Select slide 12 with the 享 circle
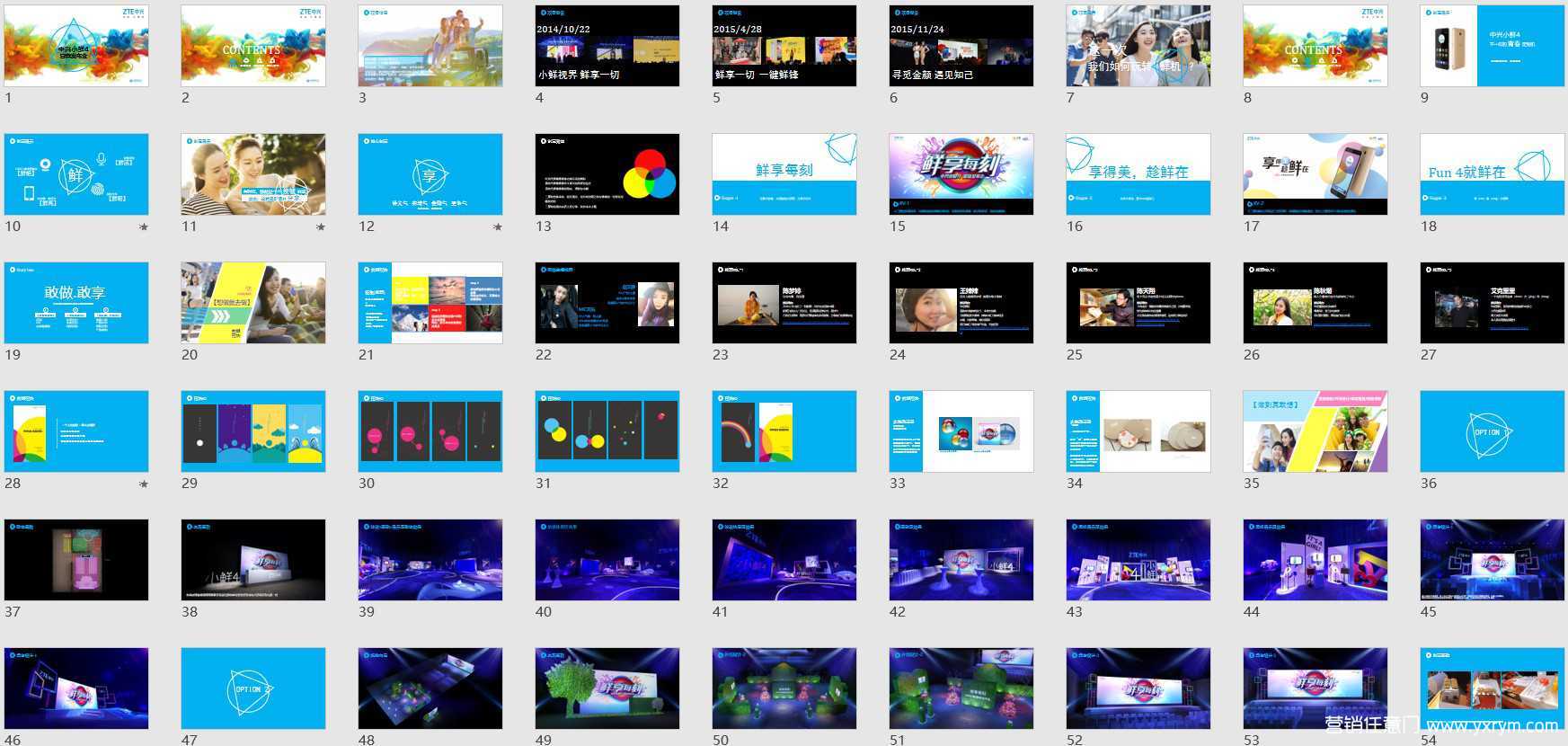Viewport: 1568px width, 746px height. point(430,174)
